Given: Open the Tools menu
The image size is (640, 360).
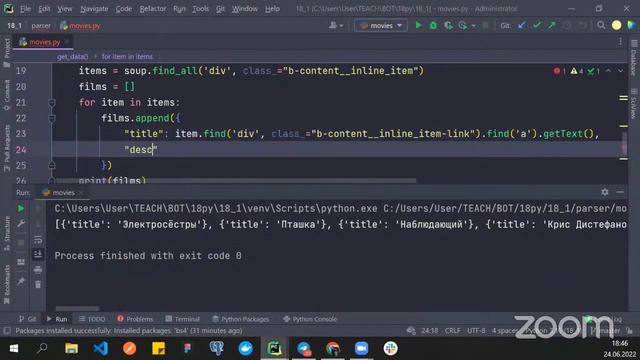Looking at the screenshot, I should coord(200,9).
